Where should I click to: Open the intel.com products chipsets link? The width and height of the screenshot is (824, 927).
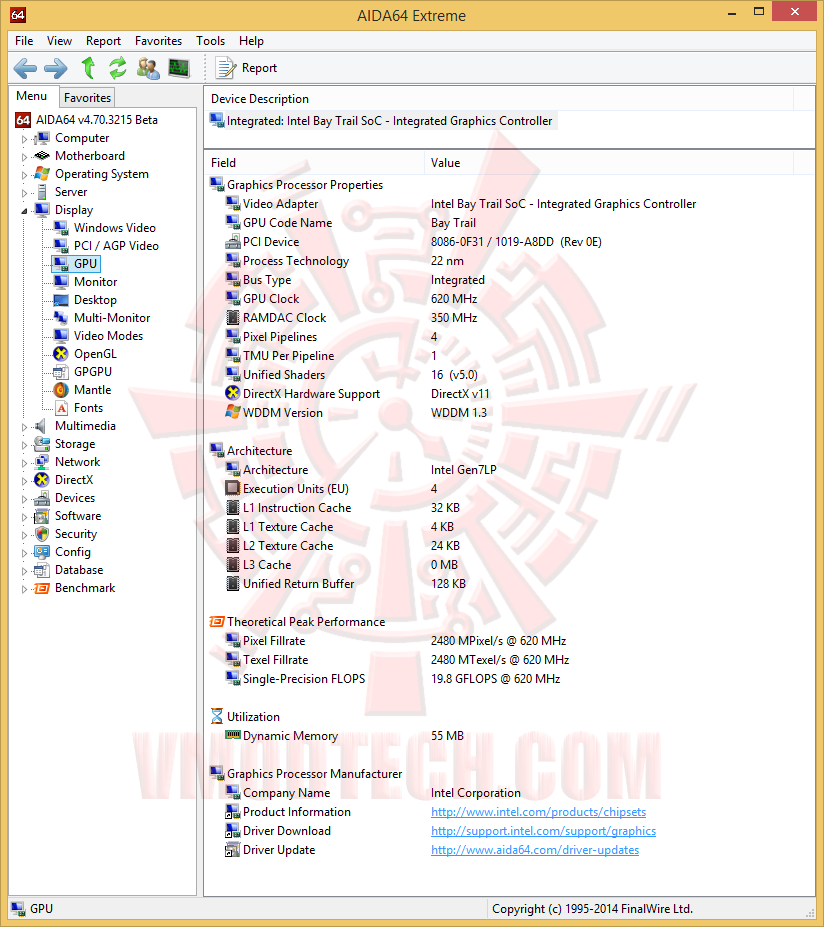[538, 812]
